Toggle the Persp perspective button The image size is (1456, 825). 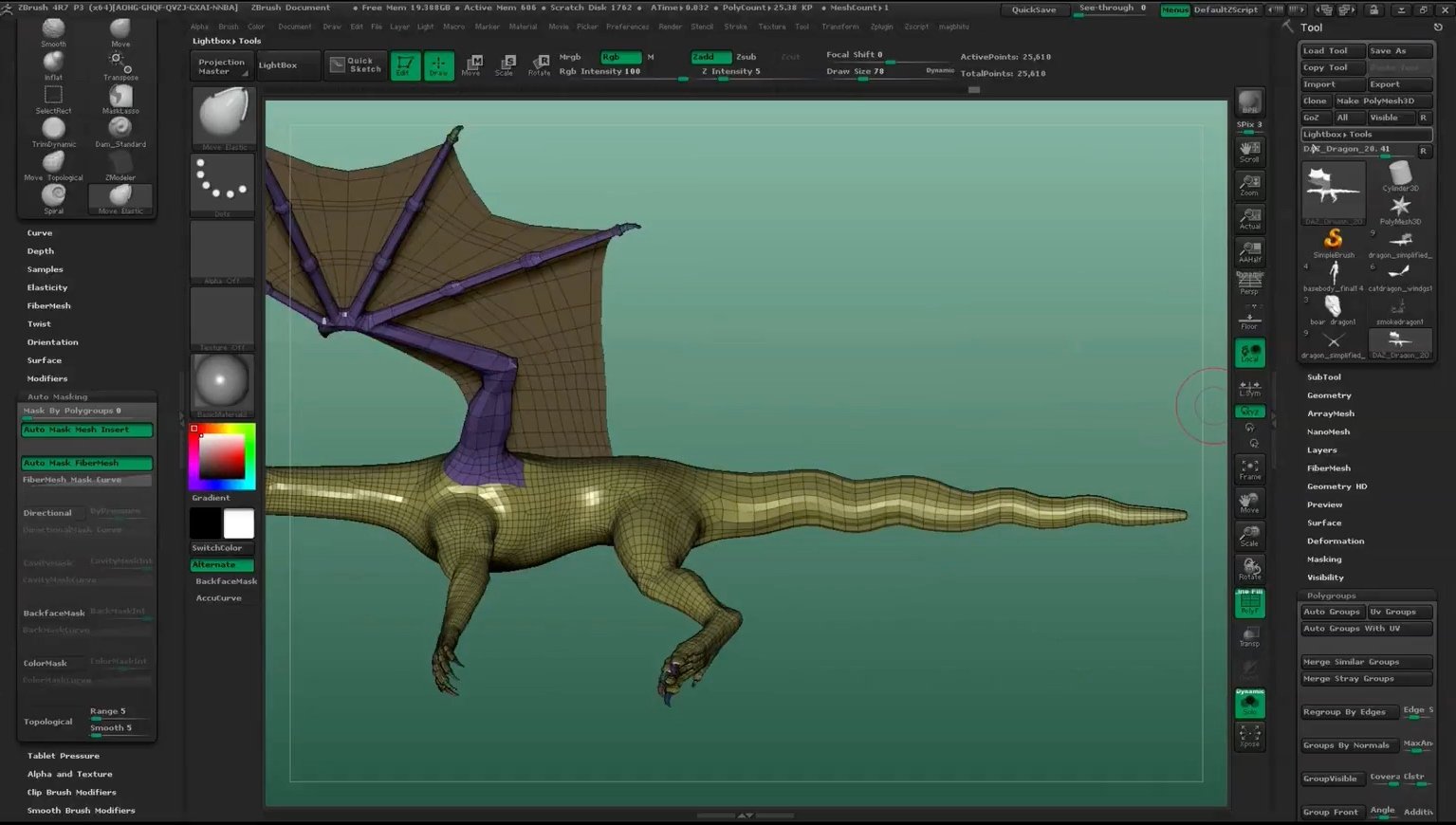1250,284
